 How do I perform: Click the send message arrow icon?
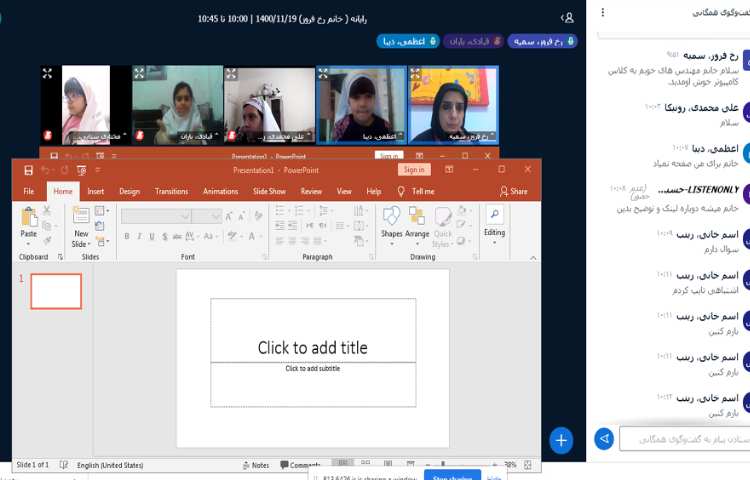pyautogui.click(x=604, y=438)
